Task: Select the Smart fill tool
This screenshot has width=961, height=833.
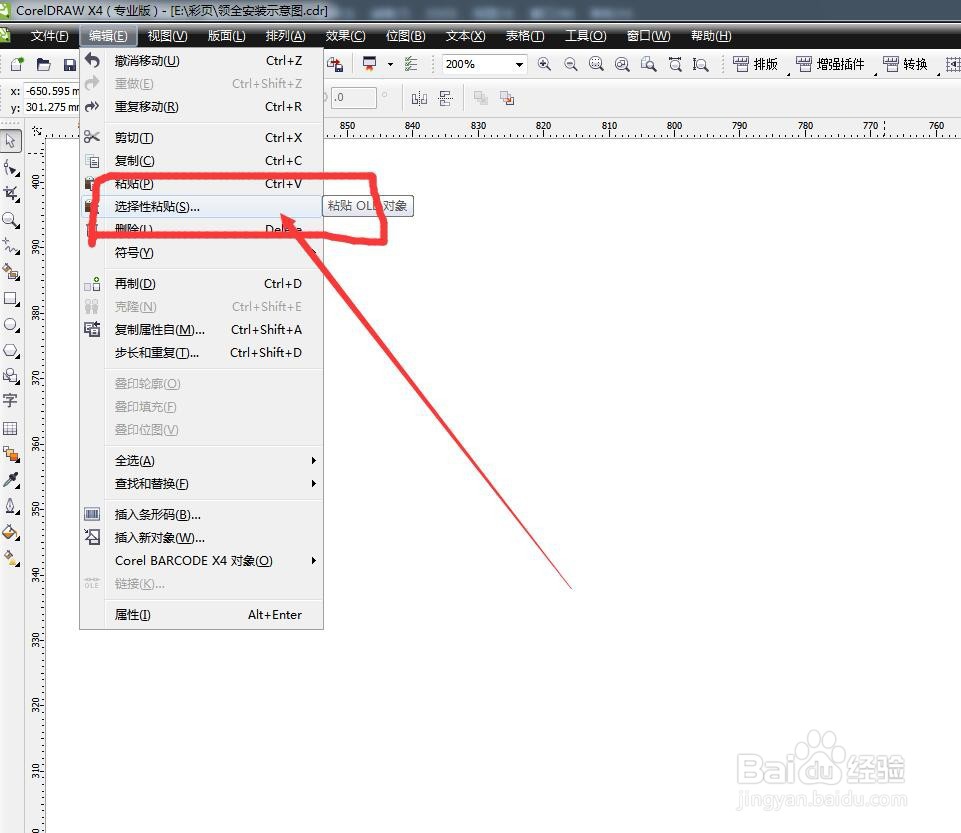Action: (x=10, y=272)
